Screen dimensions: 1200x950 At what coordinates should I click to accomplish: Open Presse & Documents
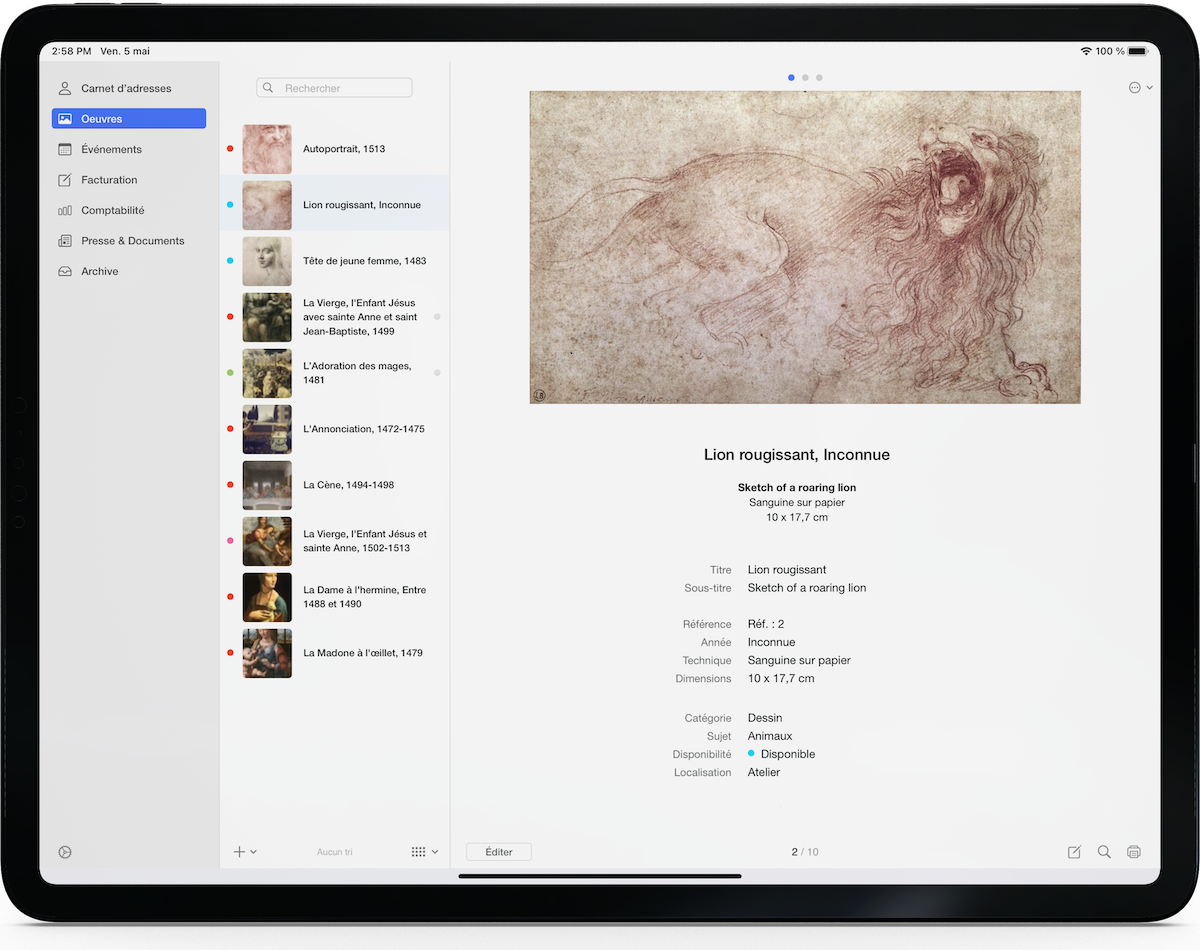[x=133, y=241]
